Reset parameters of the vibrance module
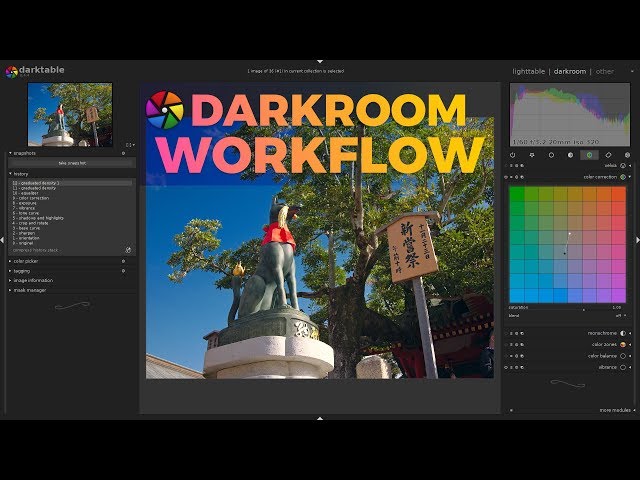Screen dimensions: 640x480 [517, 367]
